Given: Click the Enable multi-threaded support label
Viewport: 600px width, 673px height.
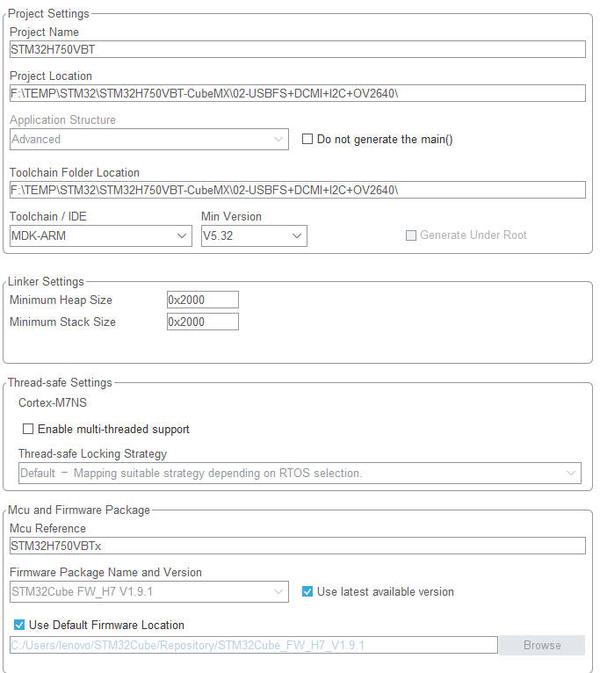Looking at the screenshot, I should point(114,429).
